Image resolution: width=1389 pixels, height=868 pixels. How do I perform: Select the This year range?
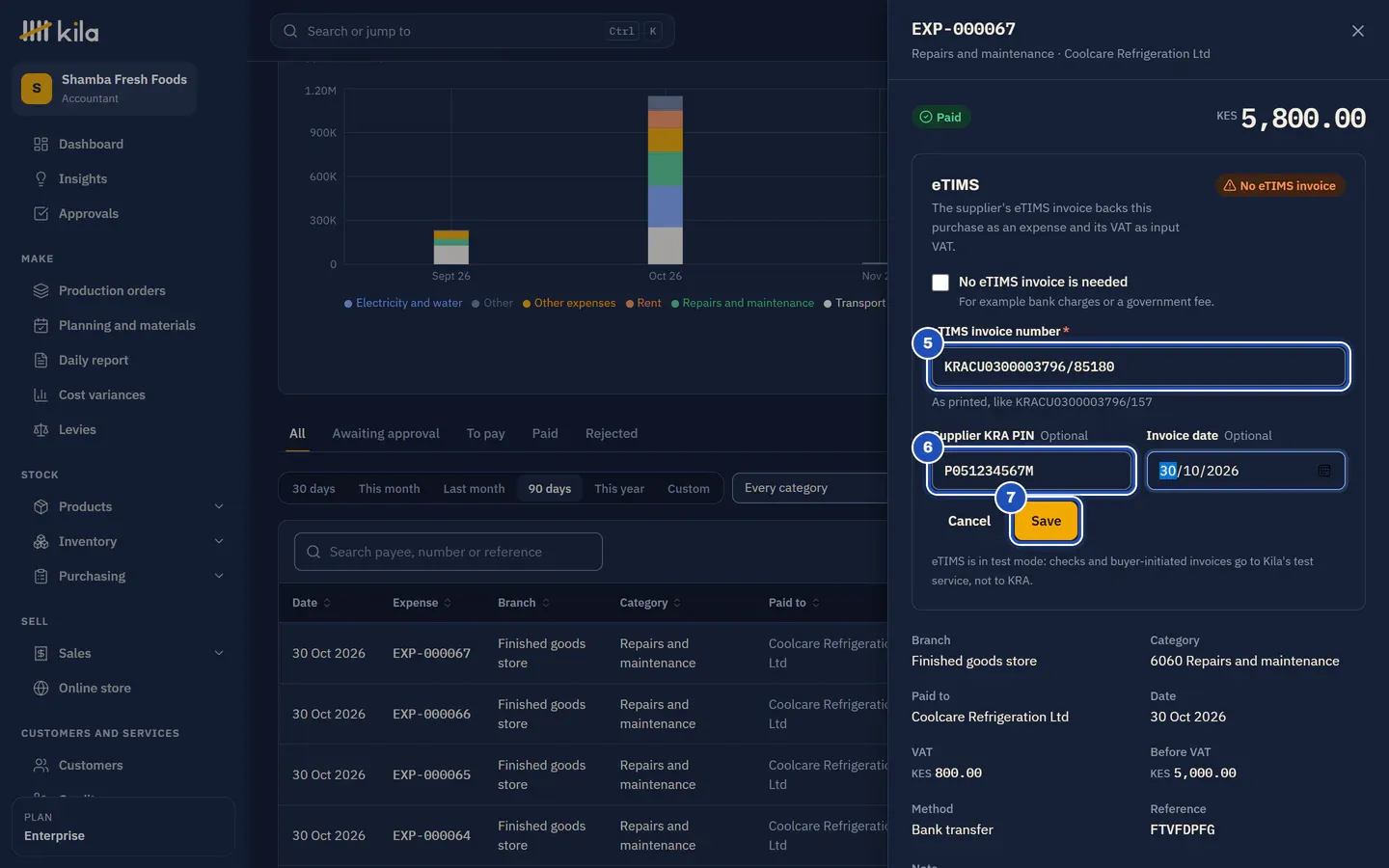click(x=619, y=489)
